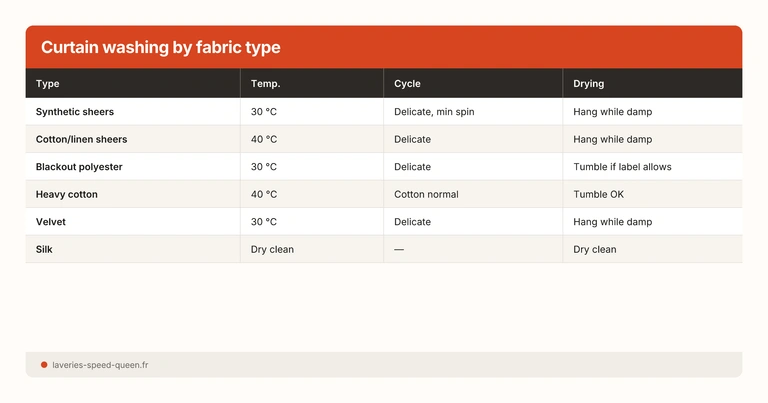Click the 30 °C cell for Velvet
768x403 pixels.
point(264,222)
